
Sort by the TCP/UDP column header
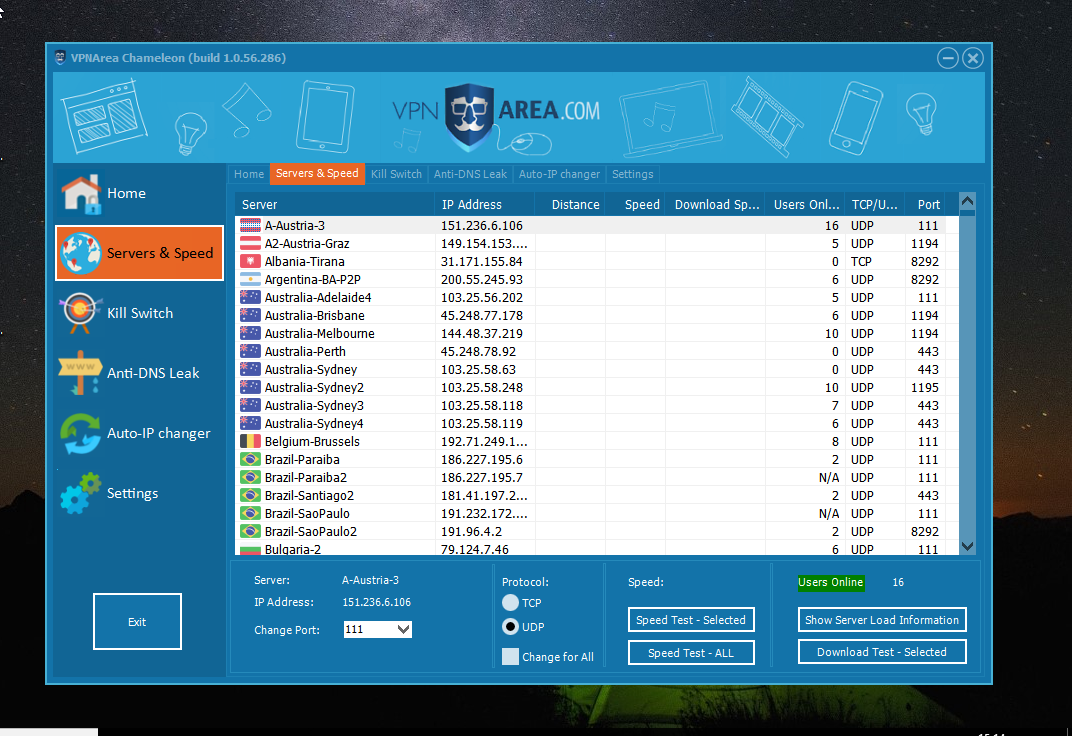point(875,204)
